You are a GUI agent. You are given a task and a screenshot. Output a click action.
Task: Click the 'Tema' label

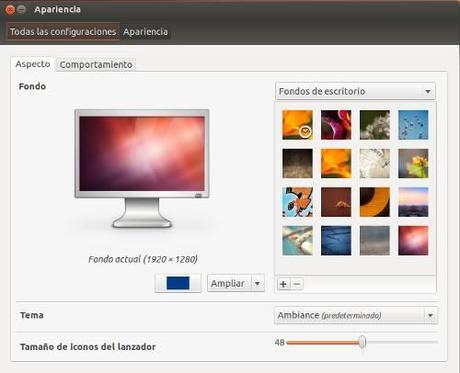click(x=32, y=315)
